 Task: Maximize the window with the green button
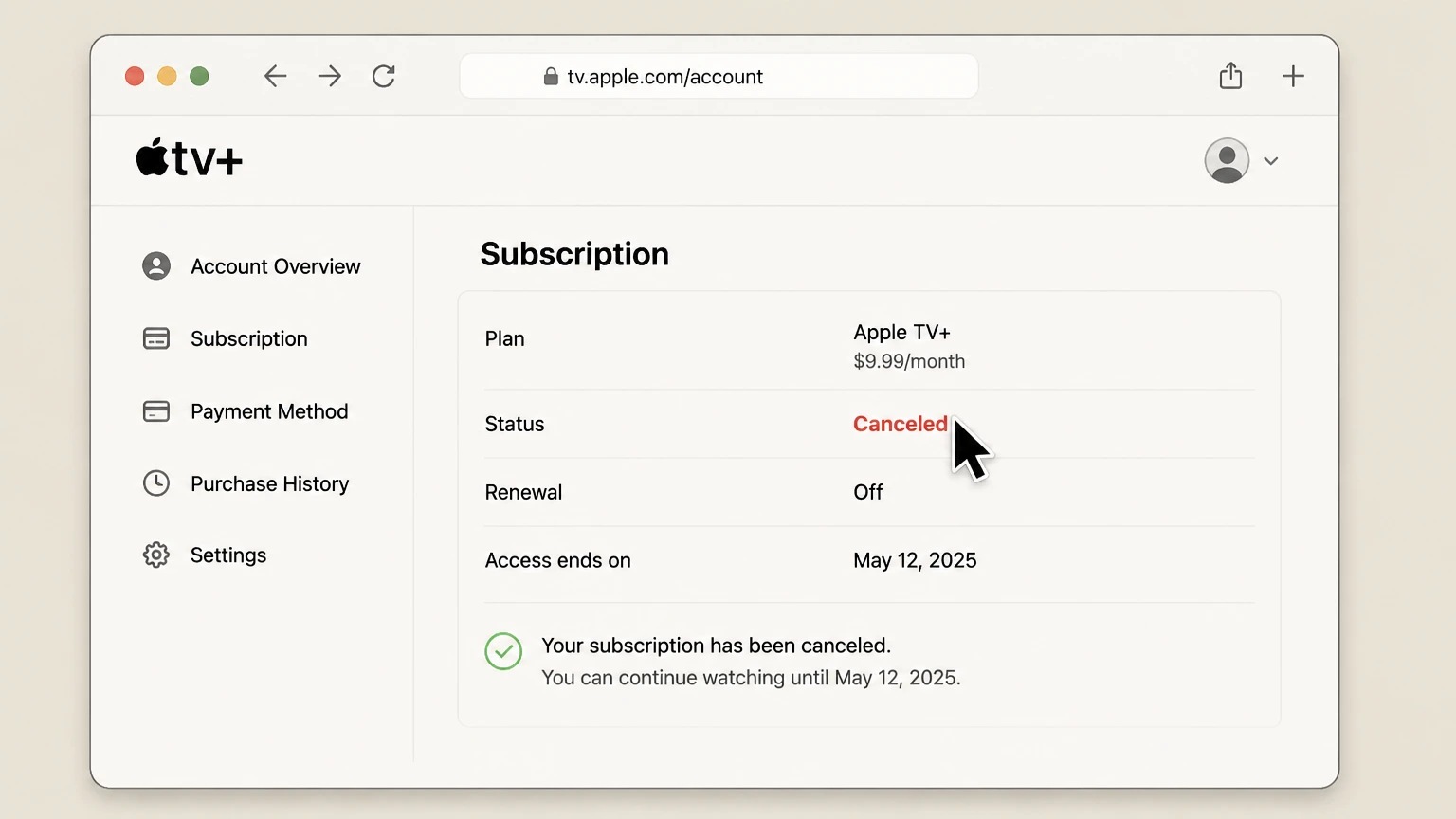[199, 76]
